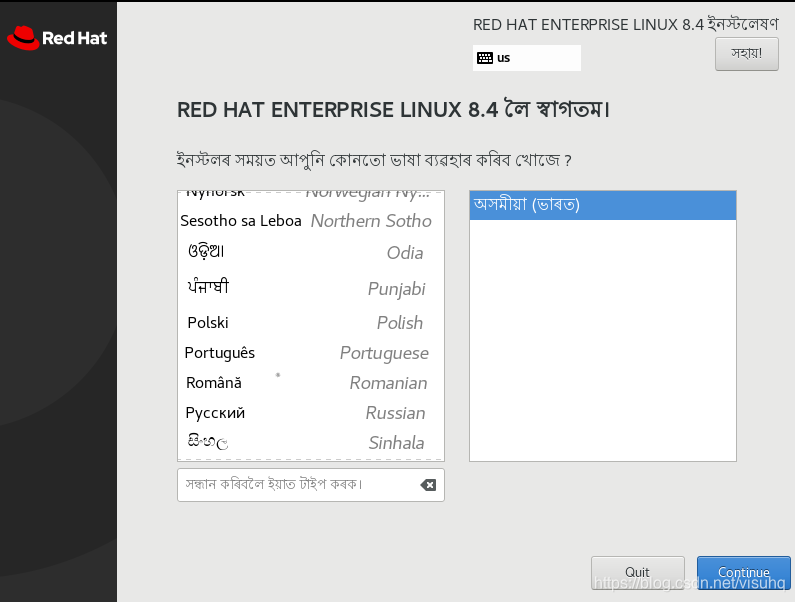The width and height of the screenshot is (795, 602).
Task: Click the Red Hat logo in the sidebar
Action: click(57, 38)
